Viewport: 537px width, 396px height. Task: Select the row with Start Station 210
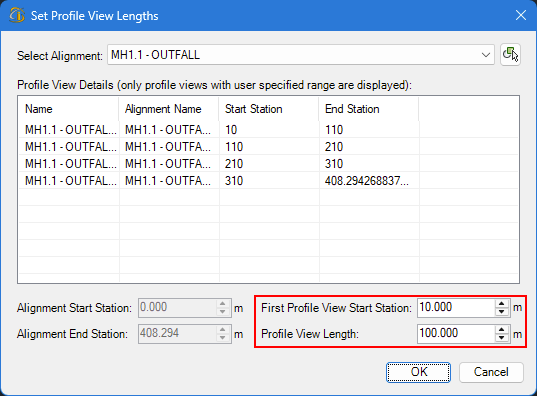[x=268, y=164]
